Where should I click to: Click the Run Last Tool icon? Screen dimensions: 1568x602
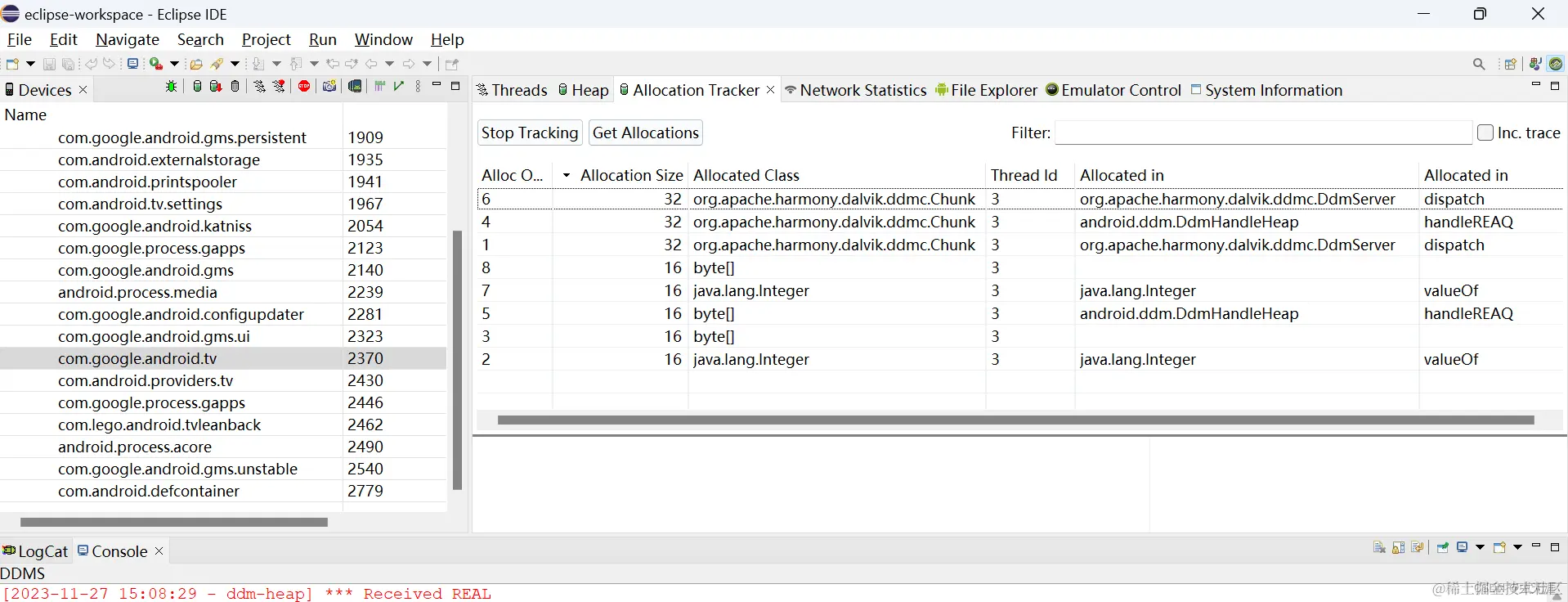point(156,64)
